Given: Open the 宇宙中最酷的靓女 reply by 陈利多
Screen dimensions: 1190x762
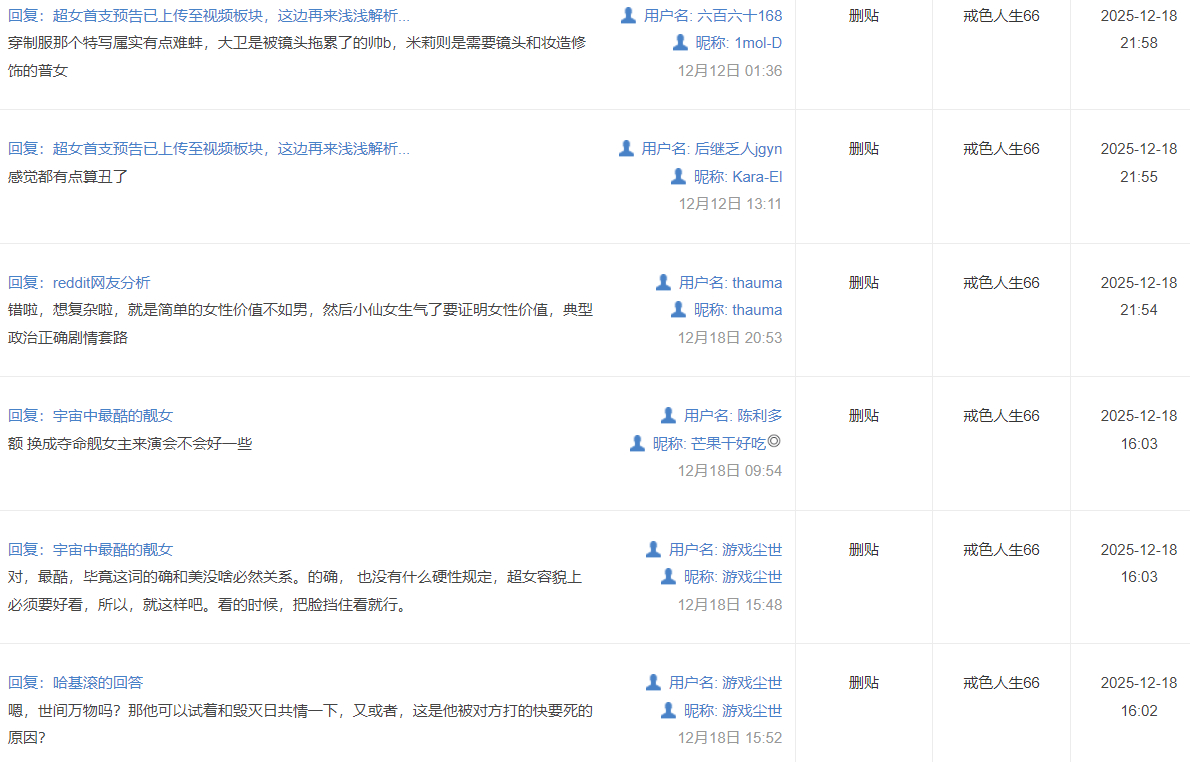Looking at the screenshot, I should 91,416.
